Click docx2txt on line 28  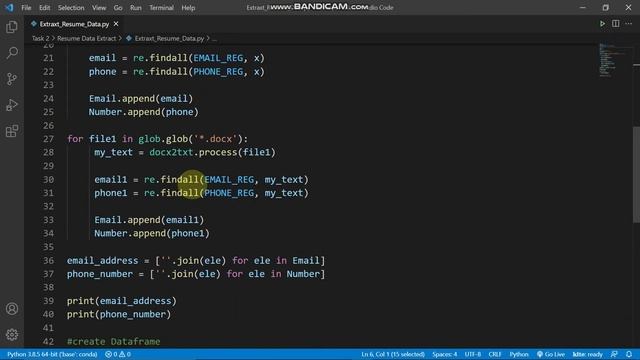click(x=171, y=152)
